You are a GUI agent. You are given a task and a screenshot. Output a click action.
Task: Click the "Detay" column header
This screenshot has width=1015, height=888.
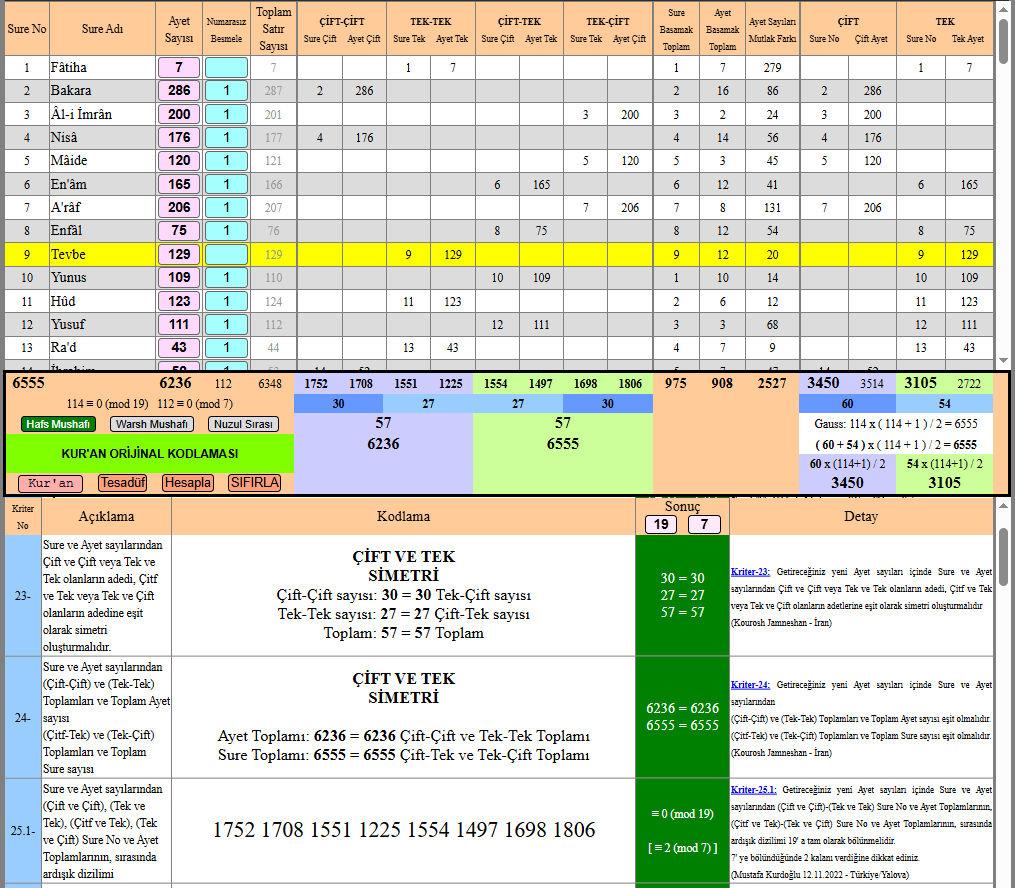(x=861, y=516)
